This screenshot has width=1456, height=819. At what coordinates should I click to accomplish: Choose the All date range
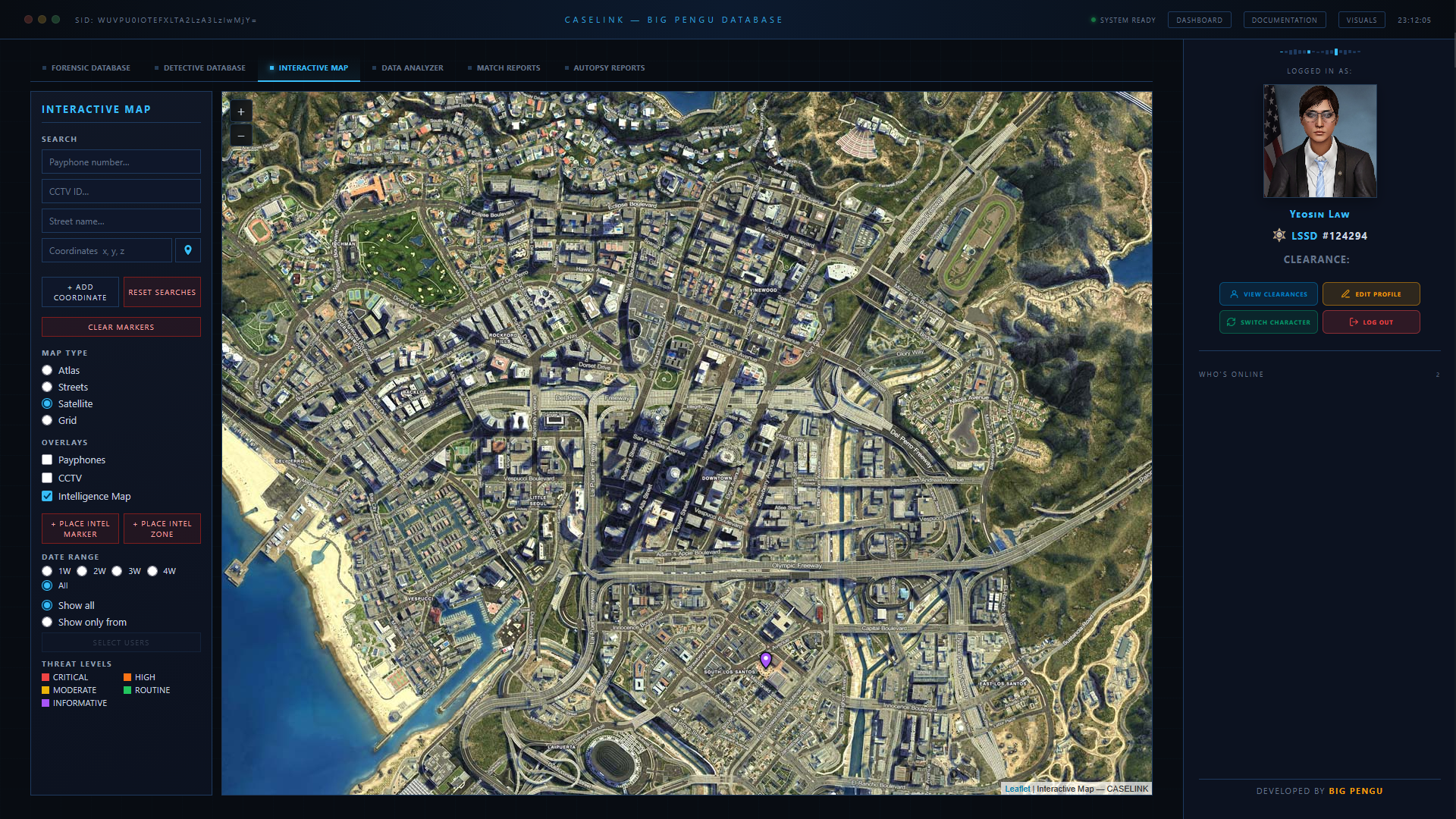pos(47,585)
